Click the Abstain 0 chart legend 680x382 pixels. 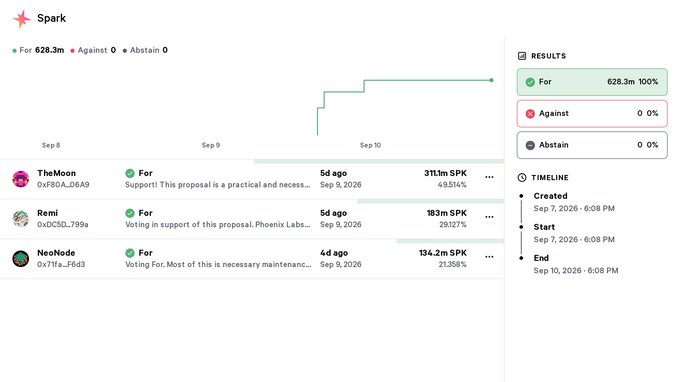click(x=145, y=50)
